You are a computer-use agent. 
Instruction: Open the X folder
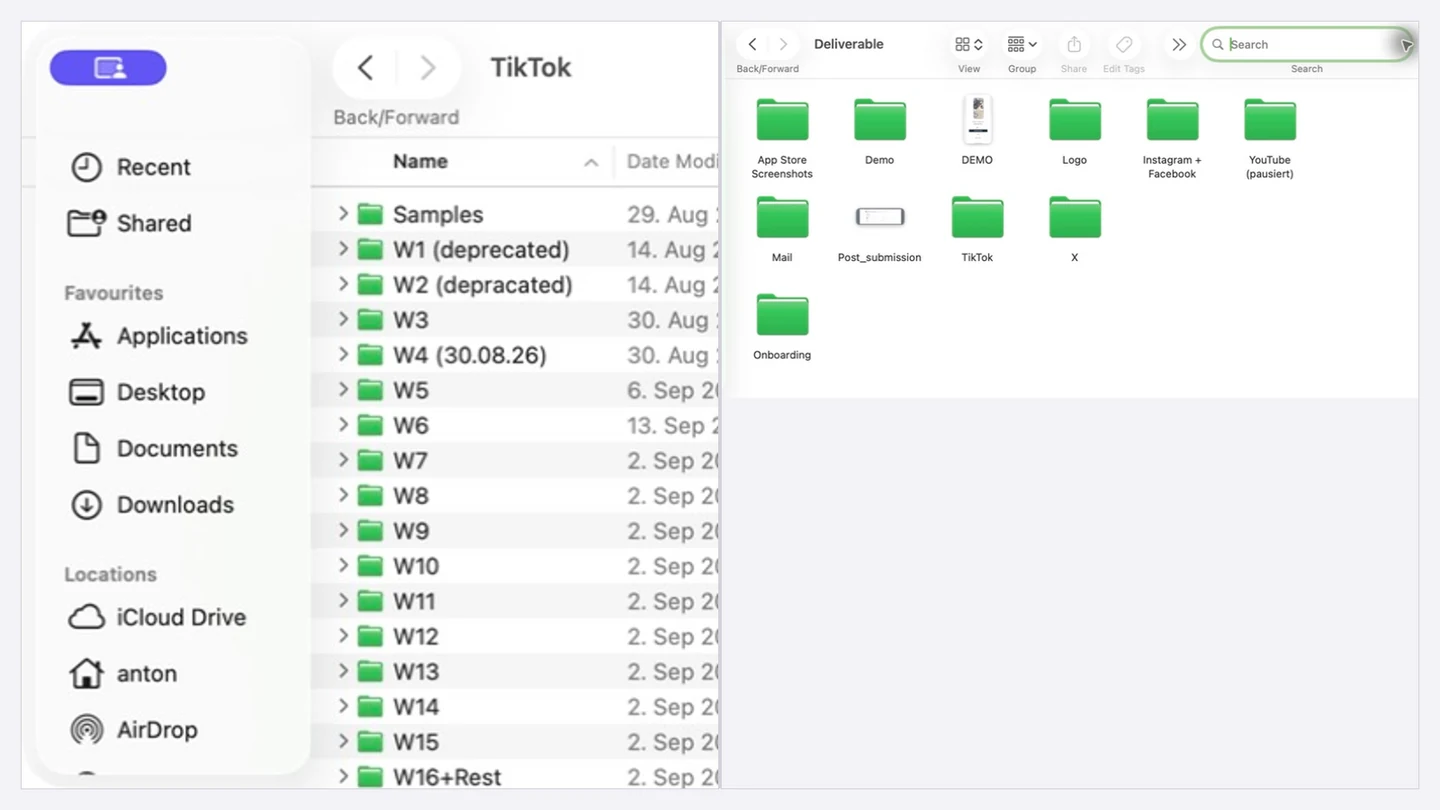click(1075, 229)
